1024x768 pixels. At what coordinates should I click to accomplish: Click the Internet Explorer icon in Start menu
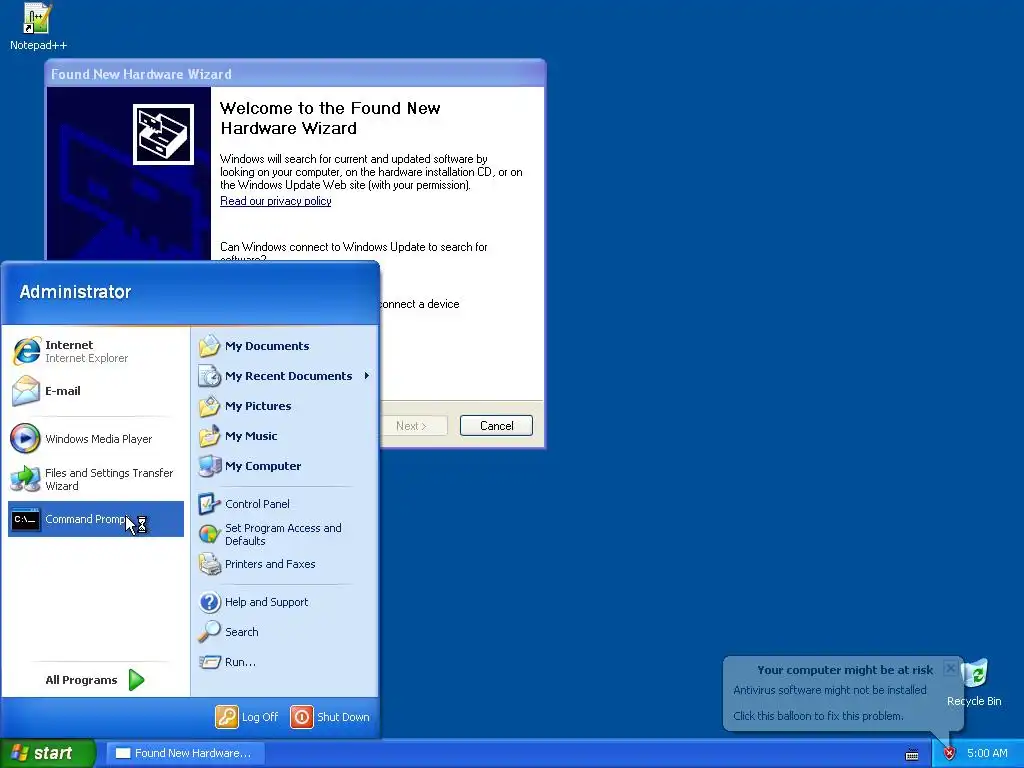point(26,351)
